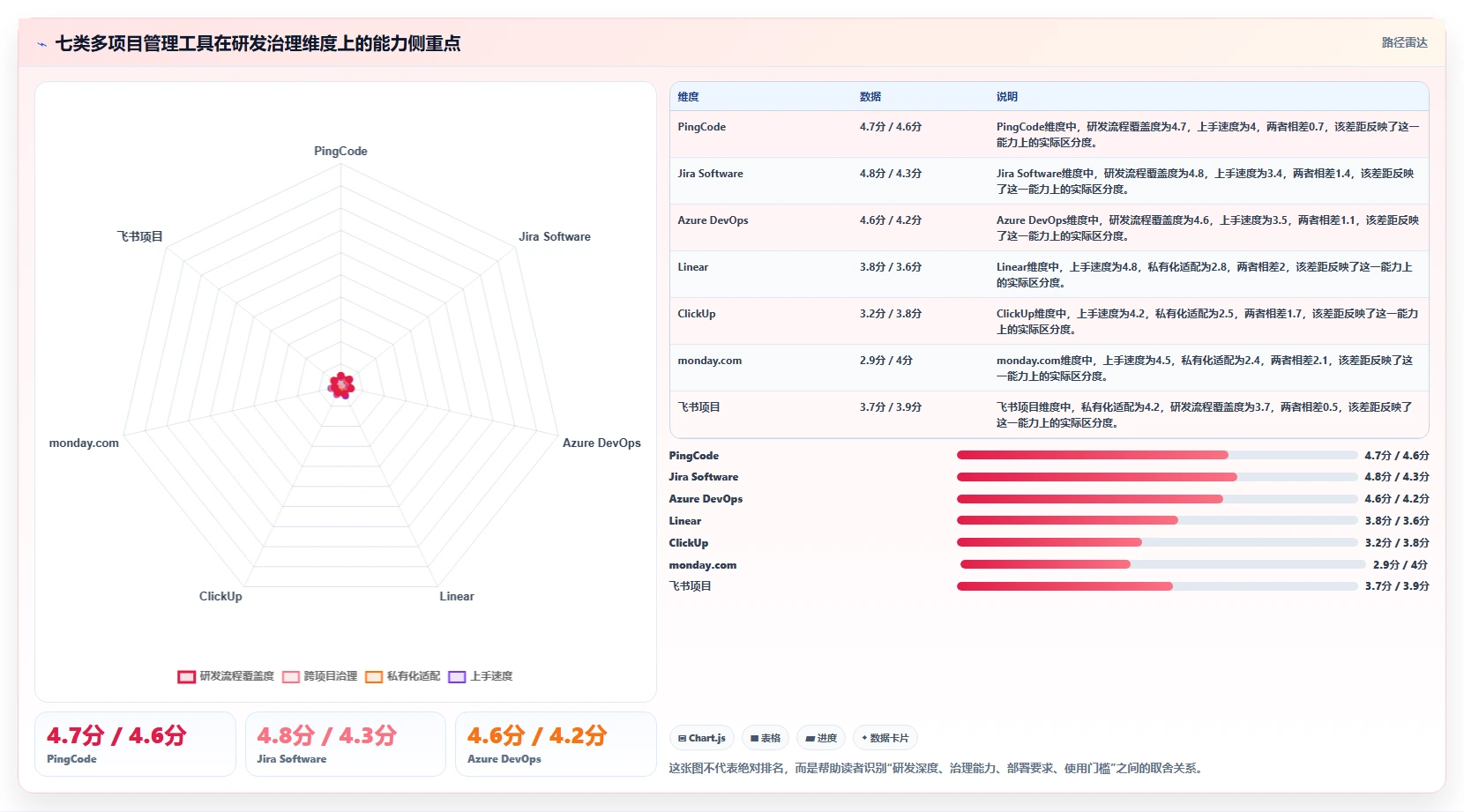Click the orange 私有化适配 legend swatch

click(374, 677)
